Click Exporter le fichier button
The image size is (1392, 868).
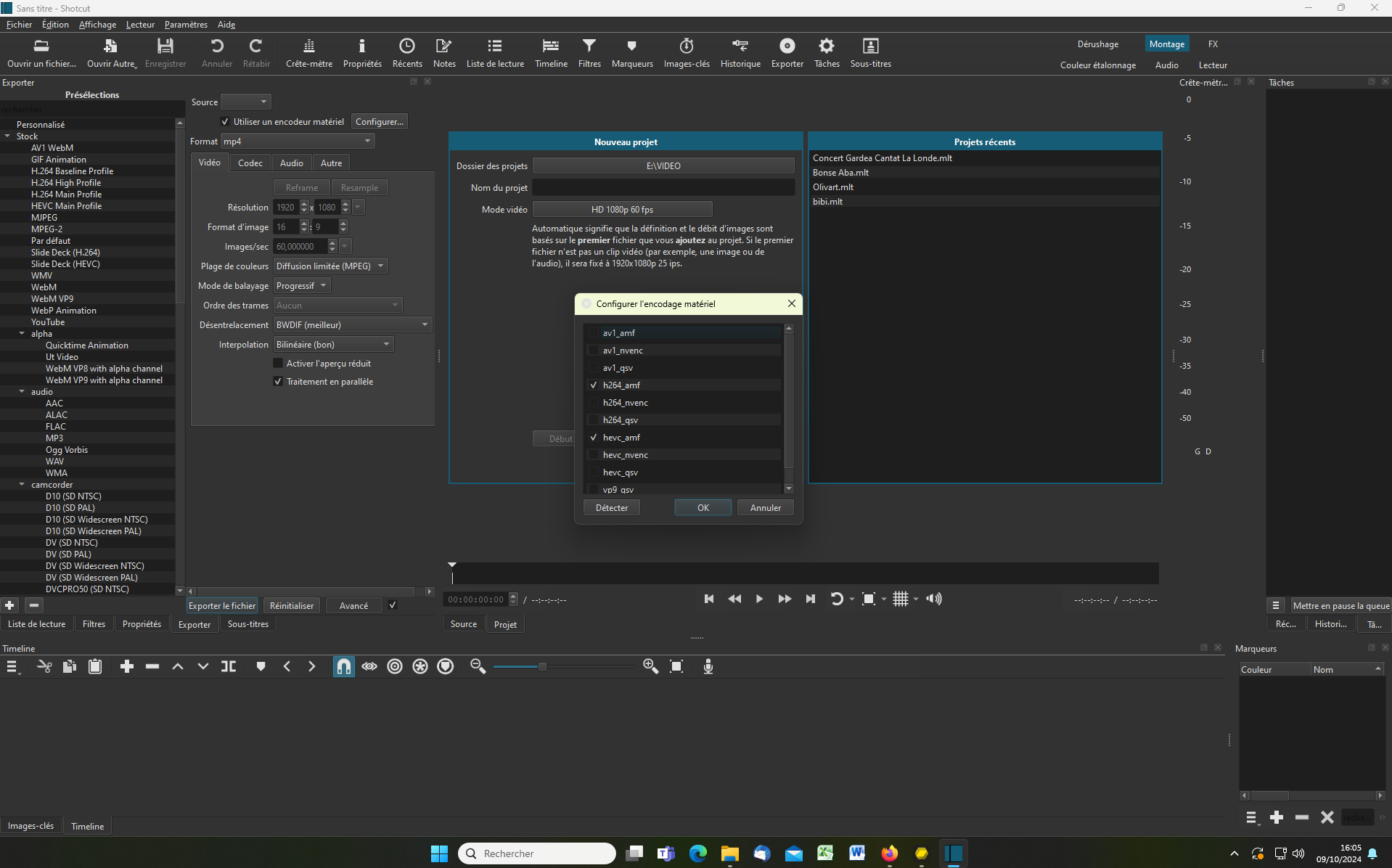(222, 606)
